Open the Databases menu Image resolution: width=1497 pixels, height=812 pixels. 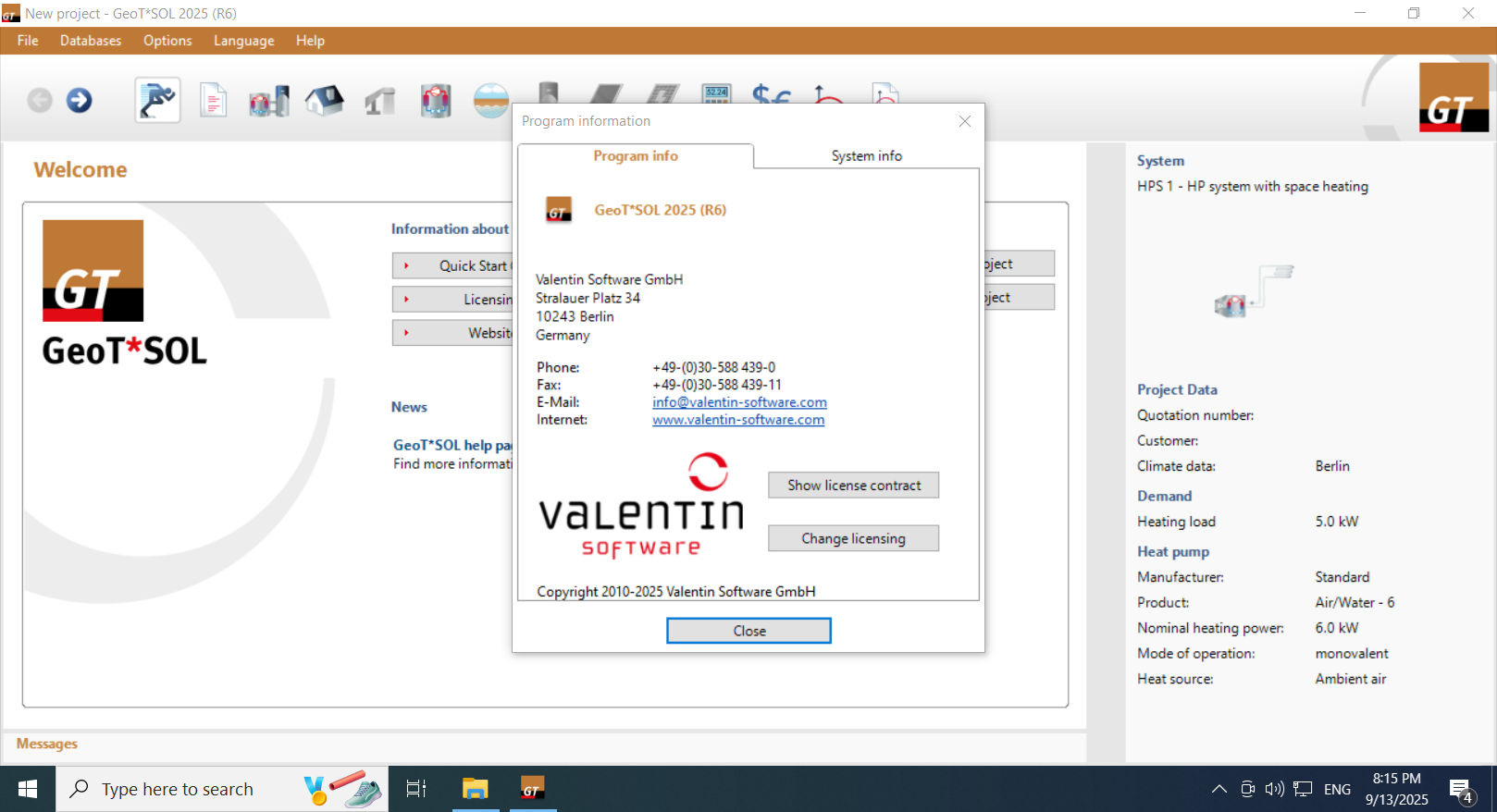coord(91,41)
